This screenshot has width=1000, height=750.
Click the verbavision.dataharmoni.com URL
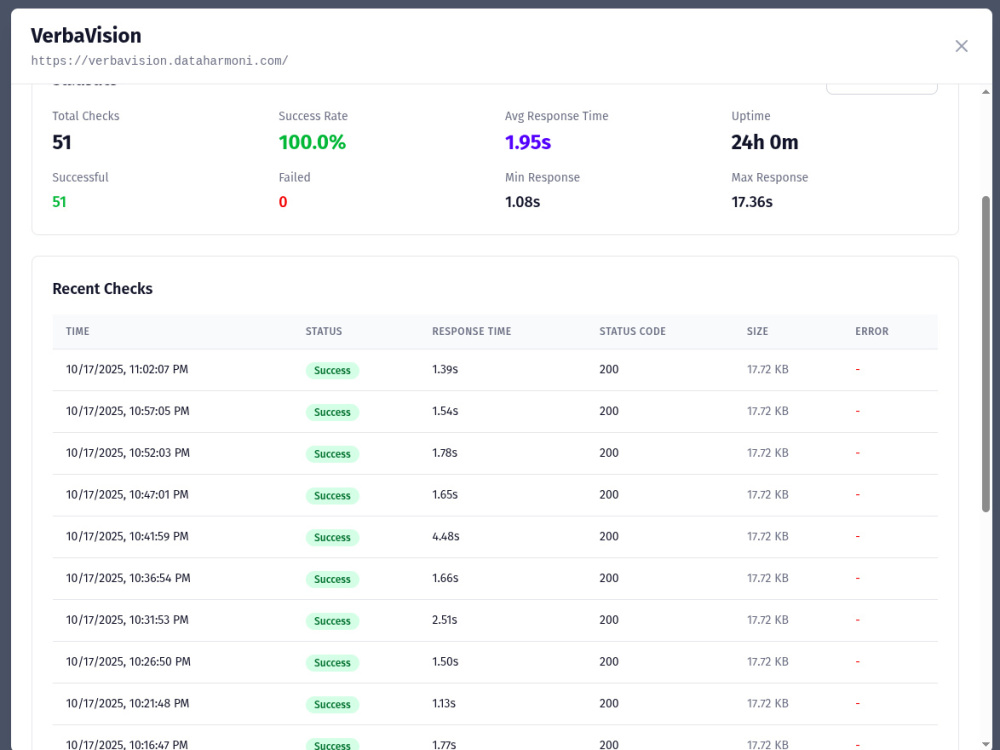[x=159, y=61]
